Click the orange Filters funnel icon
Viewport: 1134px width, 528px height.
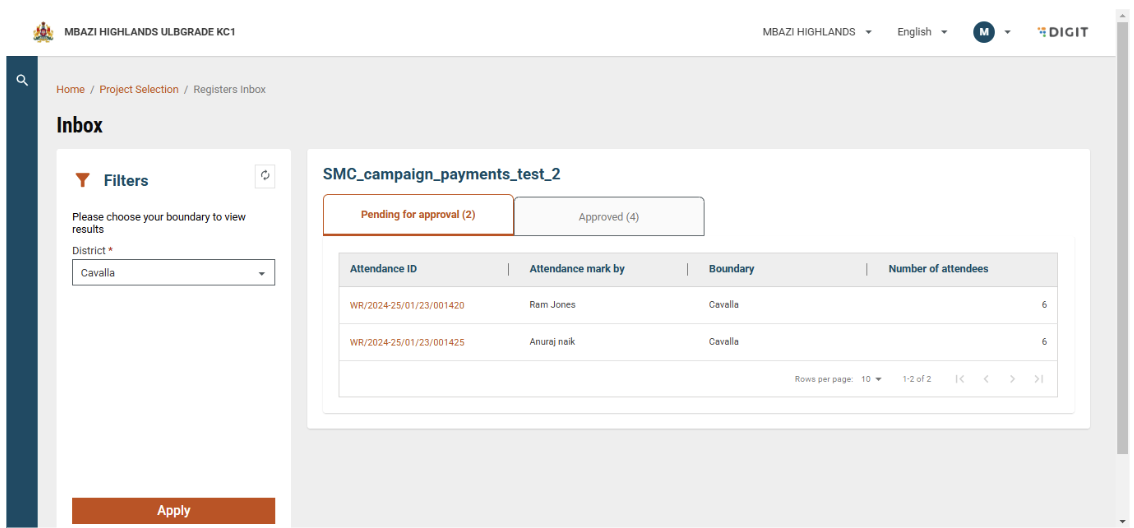point(83,180)
